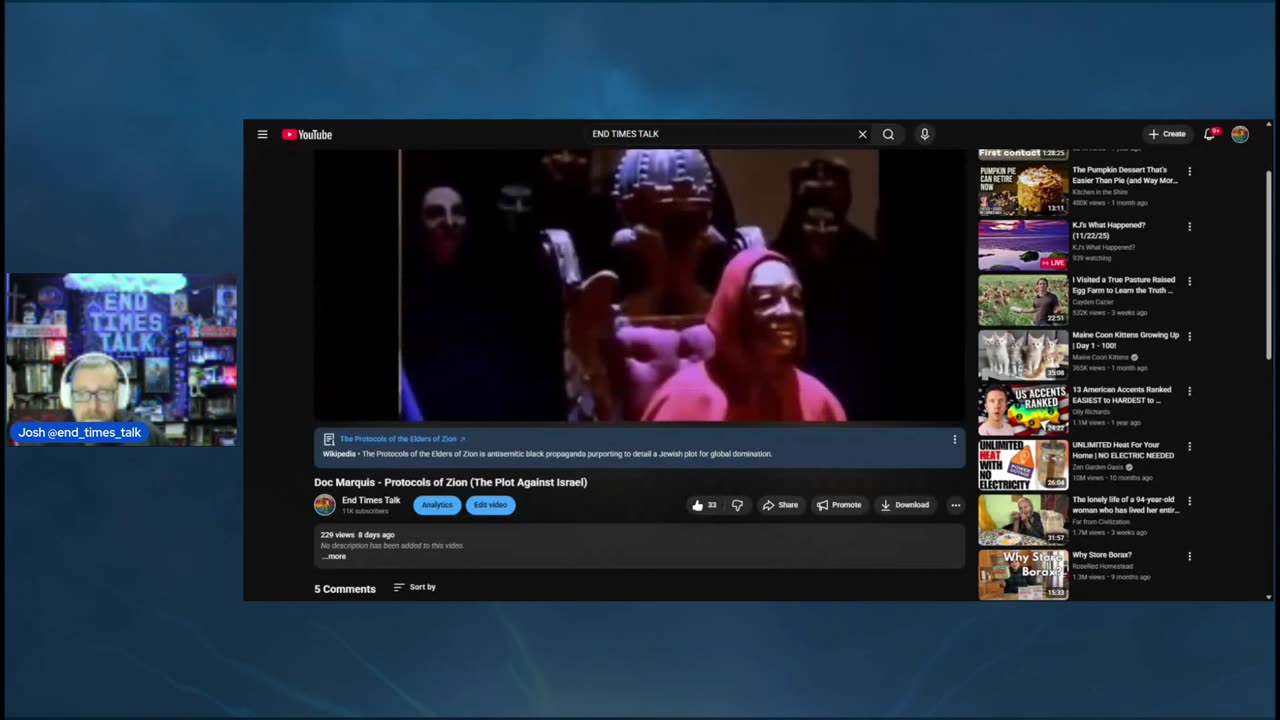Share the video

pos(780,505)
